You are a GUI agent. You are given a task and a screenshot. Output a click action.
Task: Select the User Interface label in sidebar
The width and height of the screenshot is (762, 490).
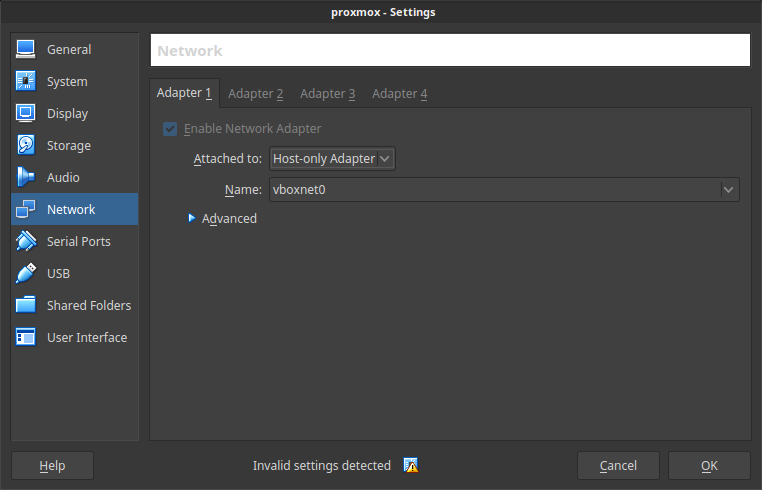[x=87, y=337]
